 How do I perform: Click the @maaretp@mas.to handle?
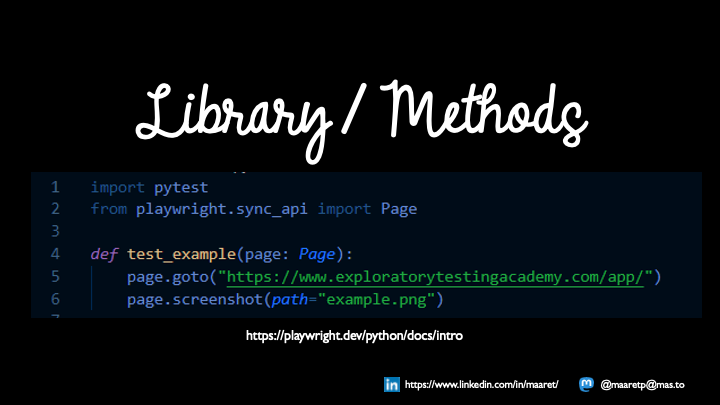click(x=642, y=385)
